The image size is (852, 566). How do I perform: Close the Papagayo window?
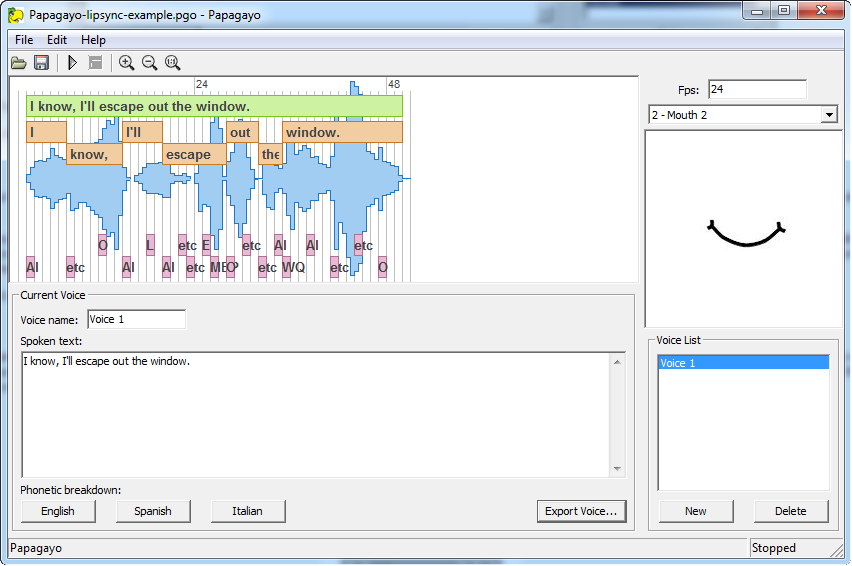pos(821,10)
